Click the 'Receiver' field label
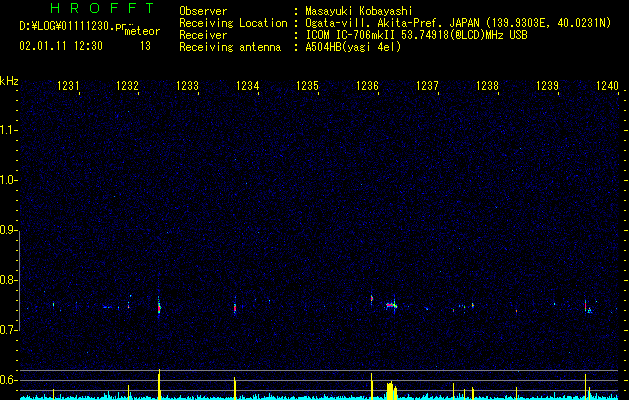 click(x=203, y=35)
